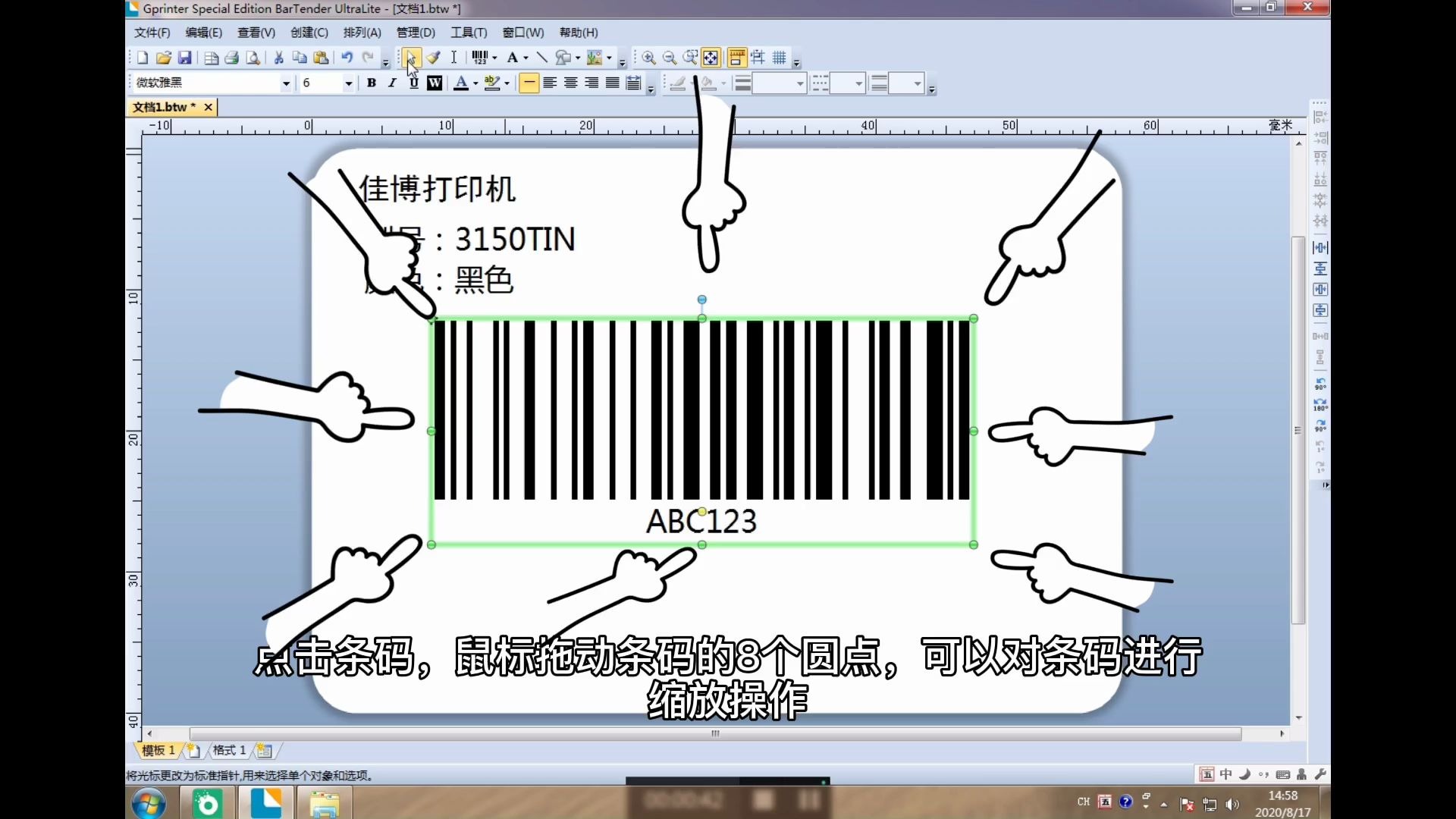Pick the format painter brush tool

(433, 58)
